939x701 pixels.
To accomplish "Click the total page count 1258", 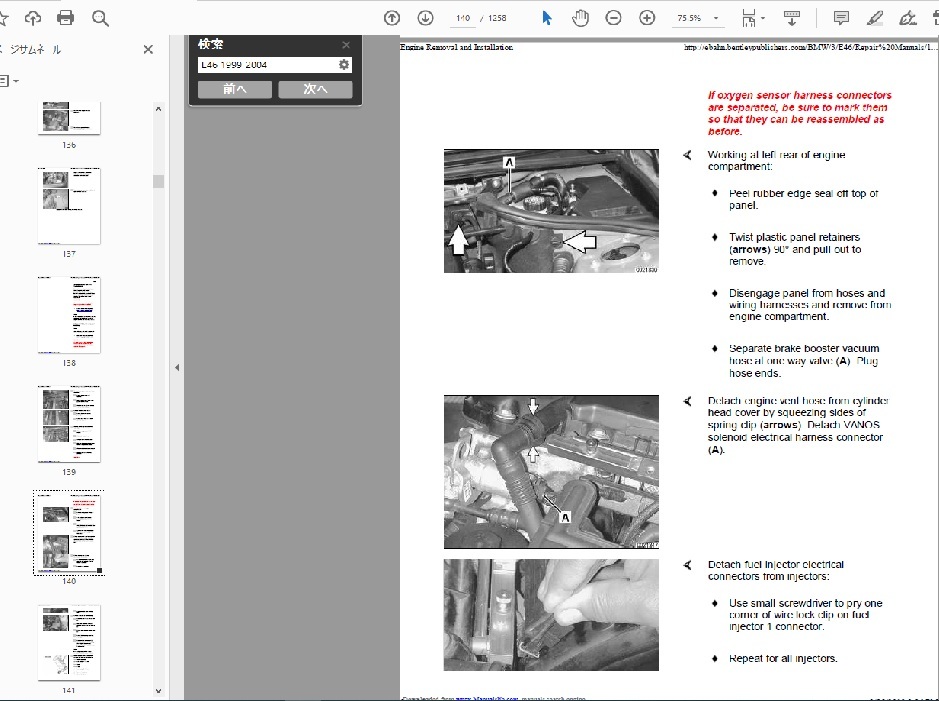I will 497,18.
